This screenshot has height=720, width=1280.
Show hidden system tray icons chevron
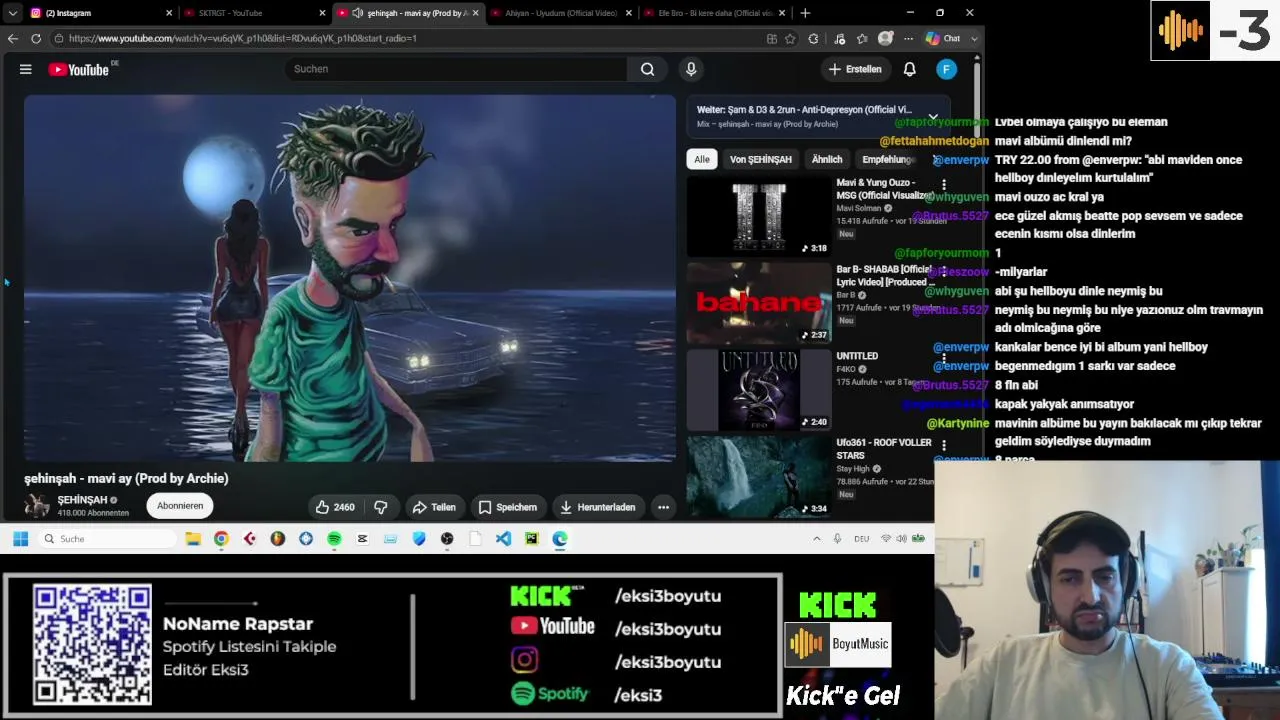pyautogui.click(x=816, y=539)
